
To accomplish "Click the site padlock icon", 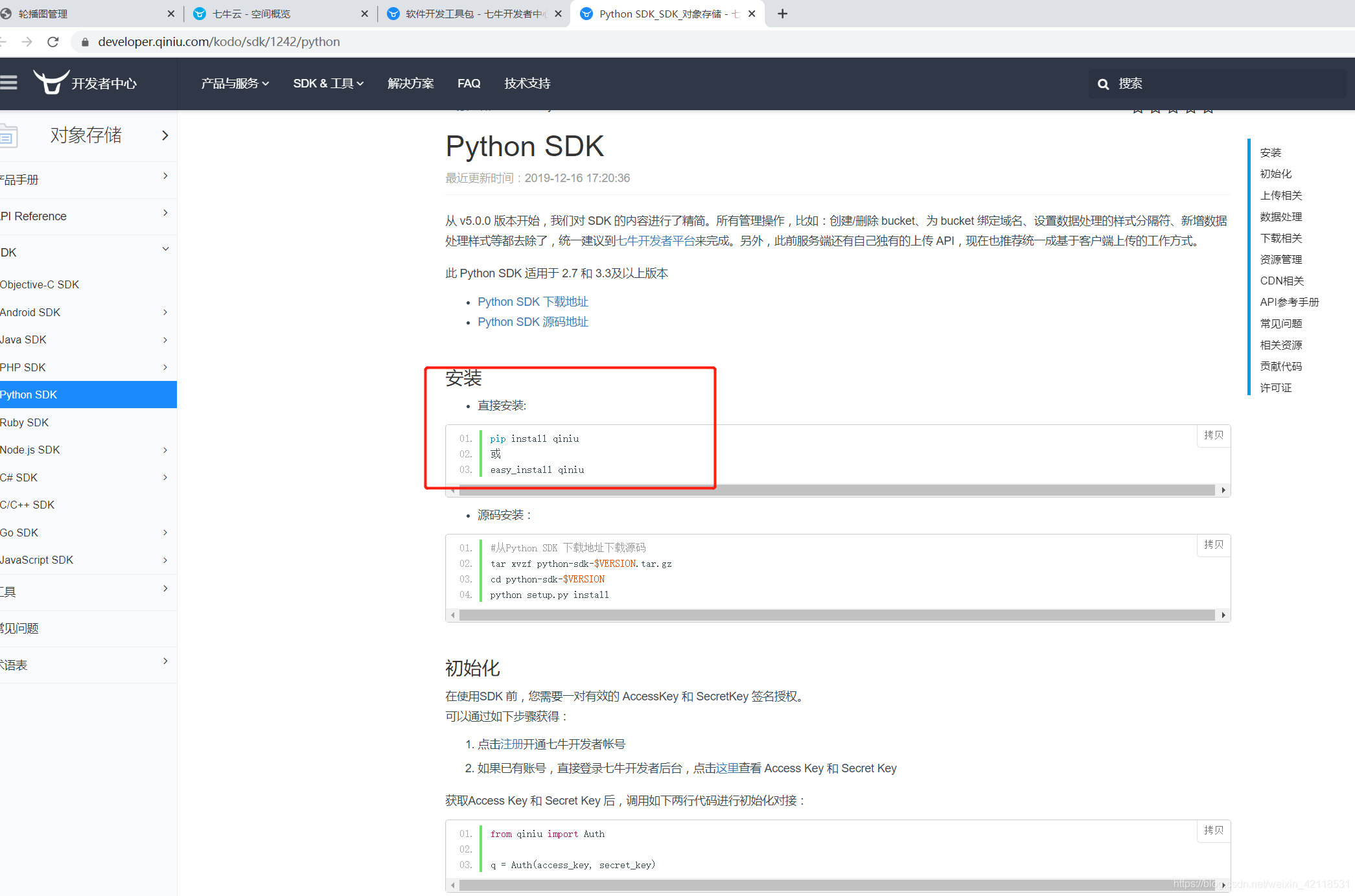I will coord(85,42).
